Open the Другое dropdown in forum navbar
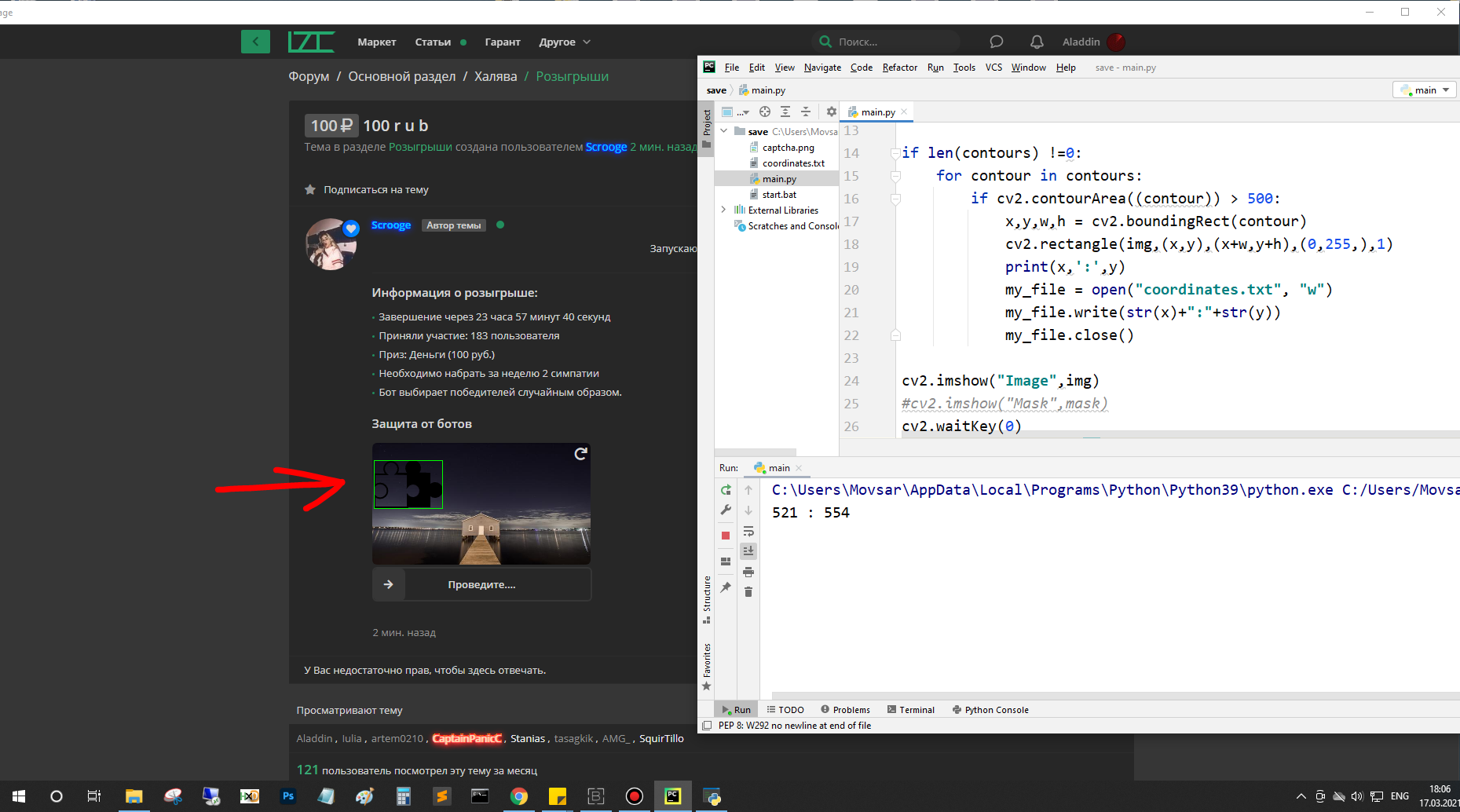Screen dimensions: 1460x812 [565, 42]
